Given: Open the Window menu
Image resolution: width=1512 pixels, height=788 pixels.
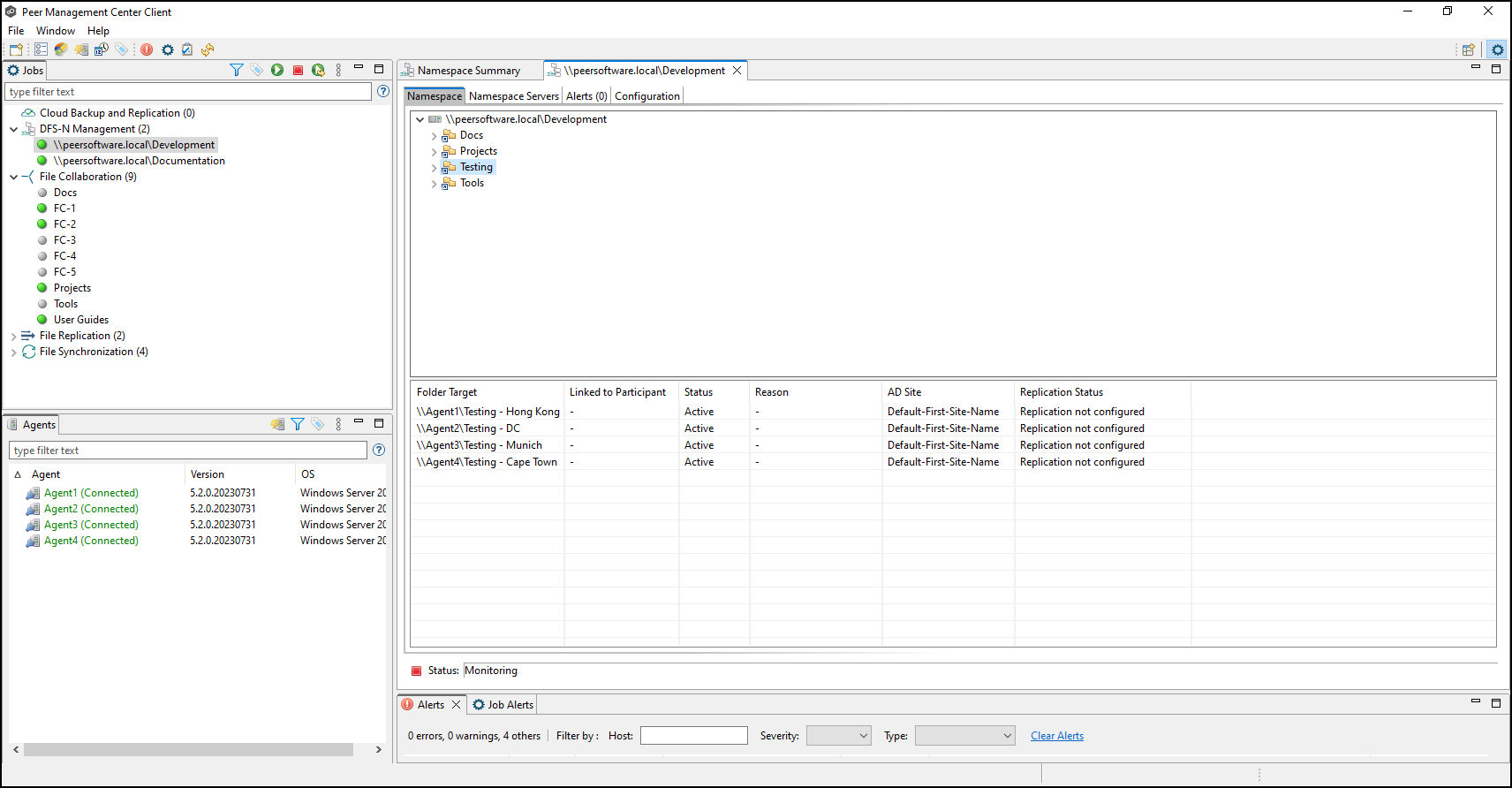Looking at the screenshot, I should [55, 31].
